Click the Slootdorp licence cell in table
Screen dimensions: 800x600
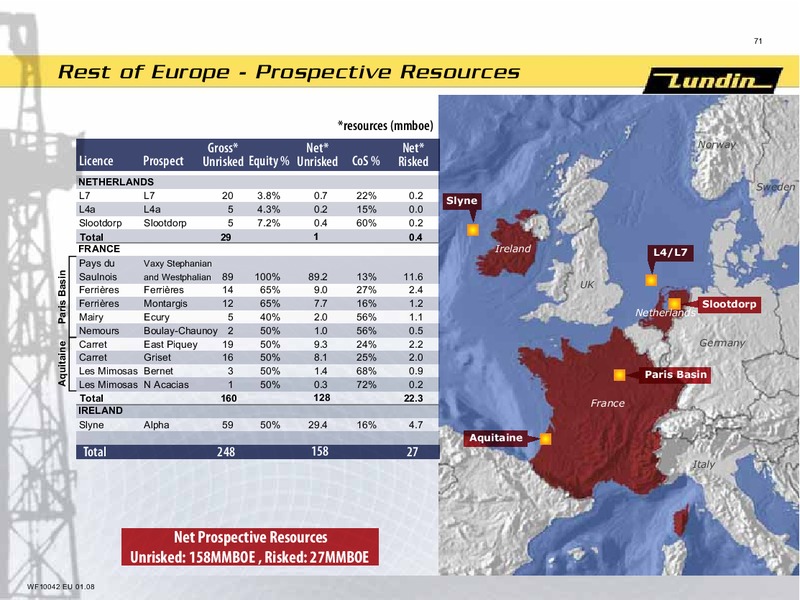tap(101, 223)
